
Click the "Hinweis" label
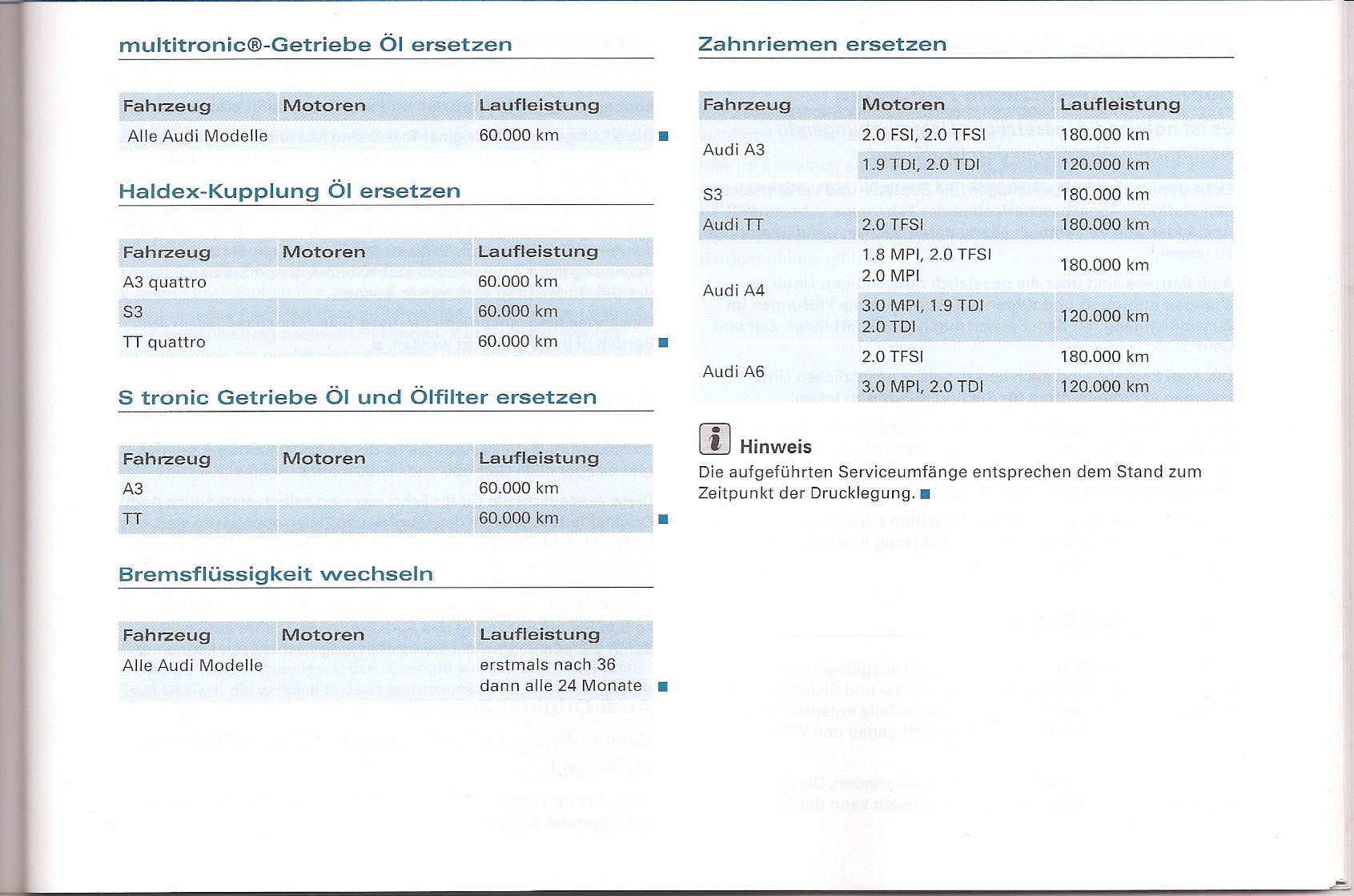(776, 447)
